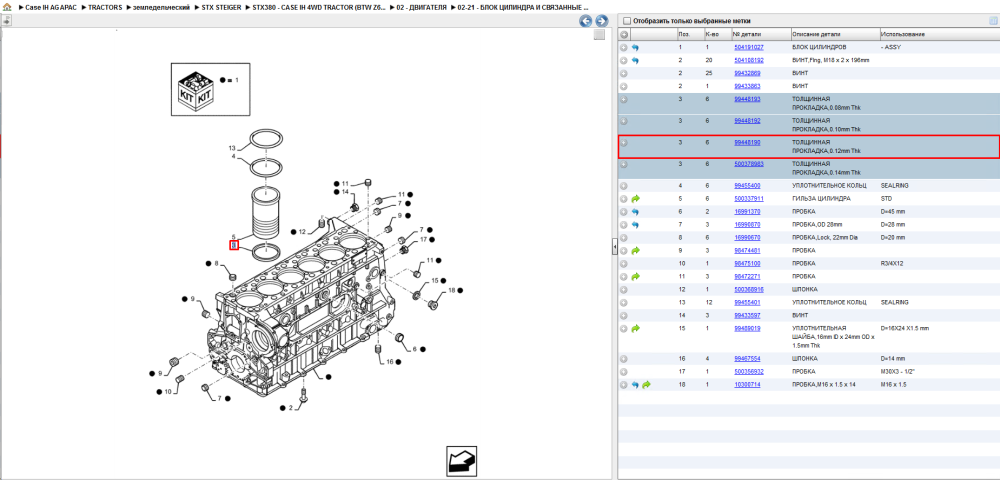Expand the row for part 99455400

[x=624, y=186]
